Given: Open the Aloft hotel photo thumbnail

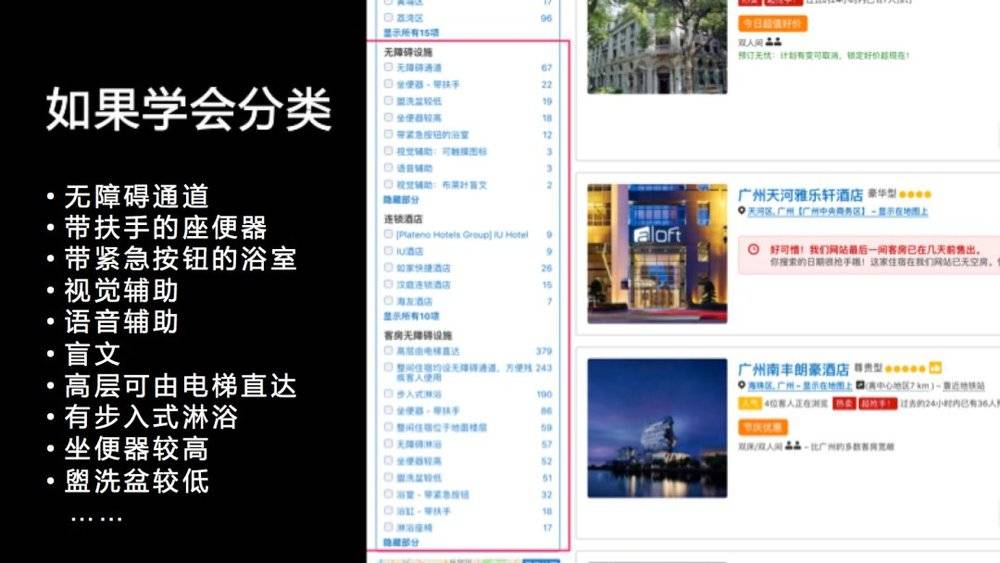Looking at the screenshot, I should click(656, 253).
